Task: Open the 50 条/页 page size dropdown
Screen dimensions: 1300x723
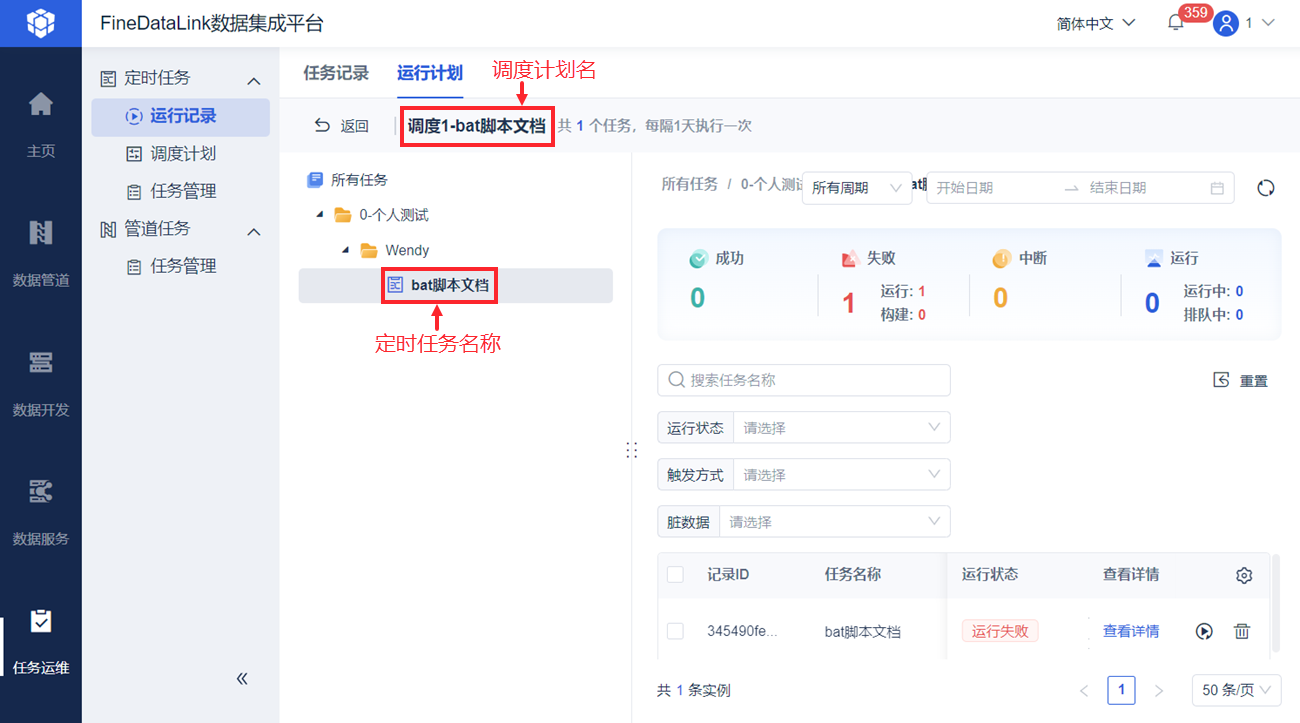Action: tap(1236, 690)
